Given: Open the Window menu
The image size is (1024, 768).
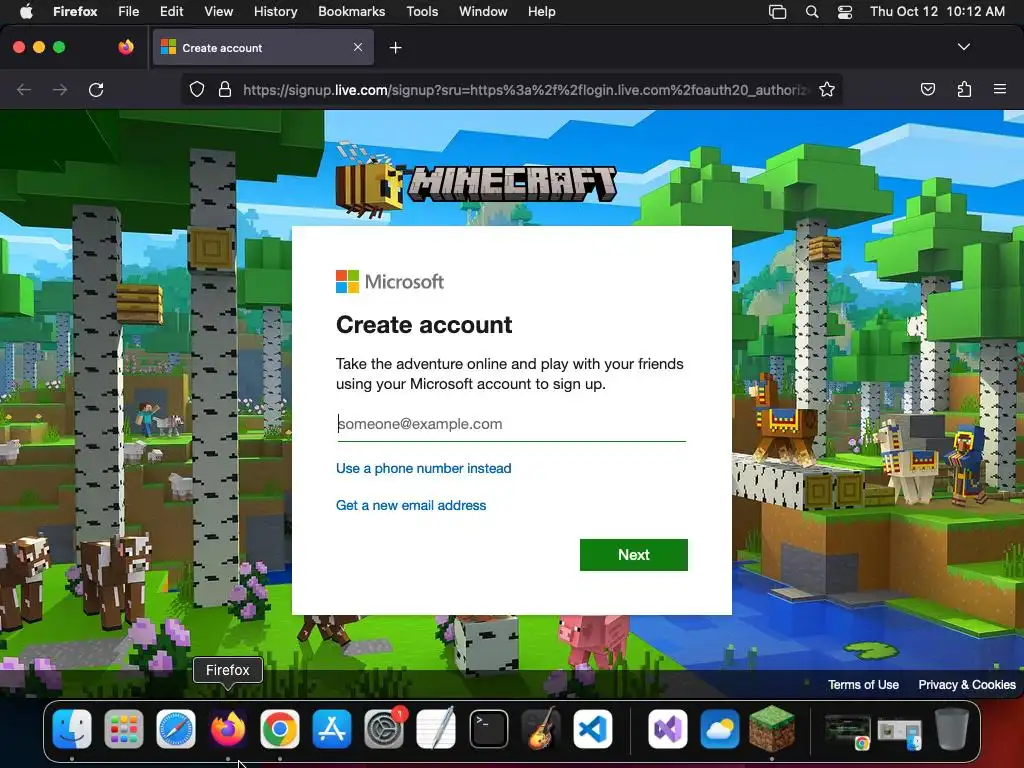Looking at the screenshot, I should pos(483,11).
